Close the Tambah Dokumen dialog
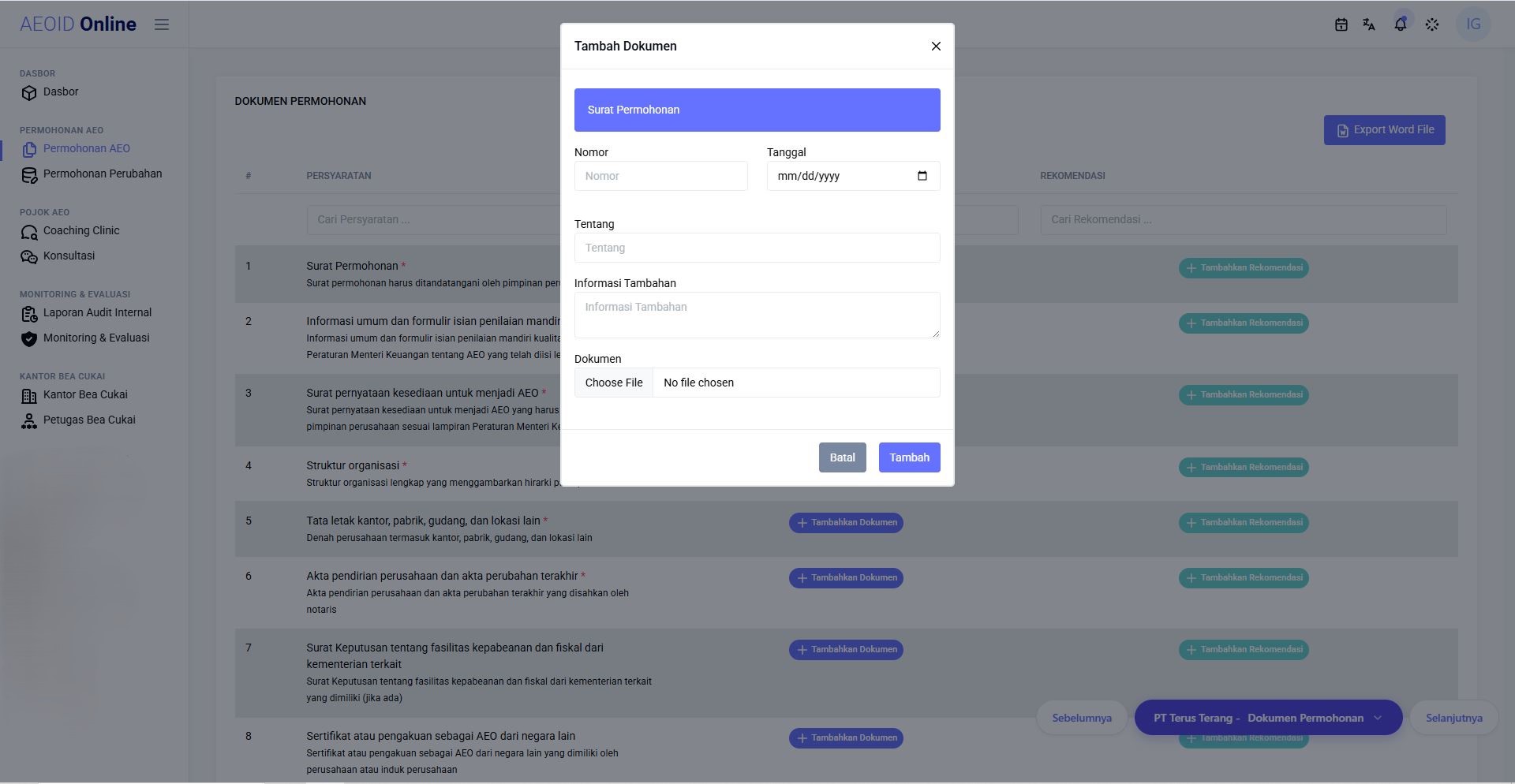 tap(936, 47)
